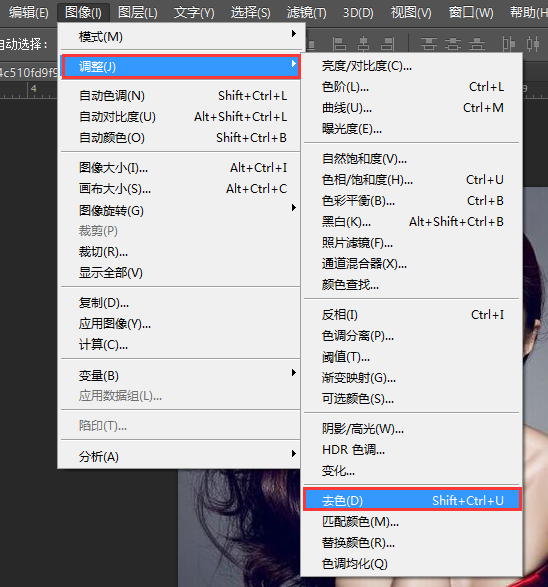Choose 反相(I) to invert colors
Viewport: 548px width, 587px height.
[412, 314]
